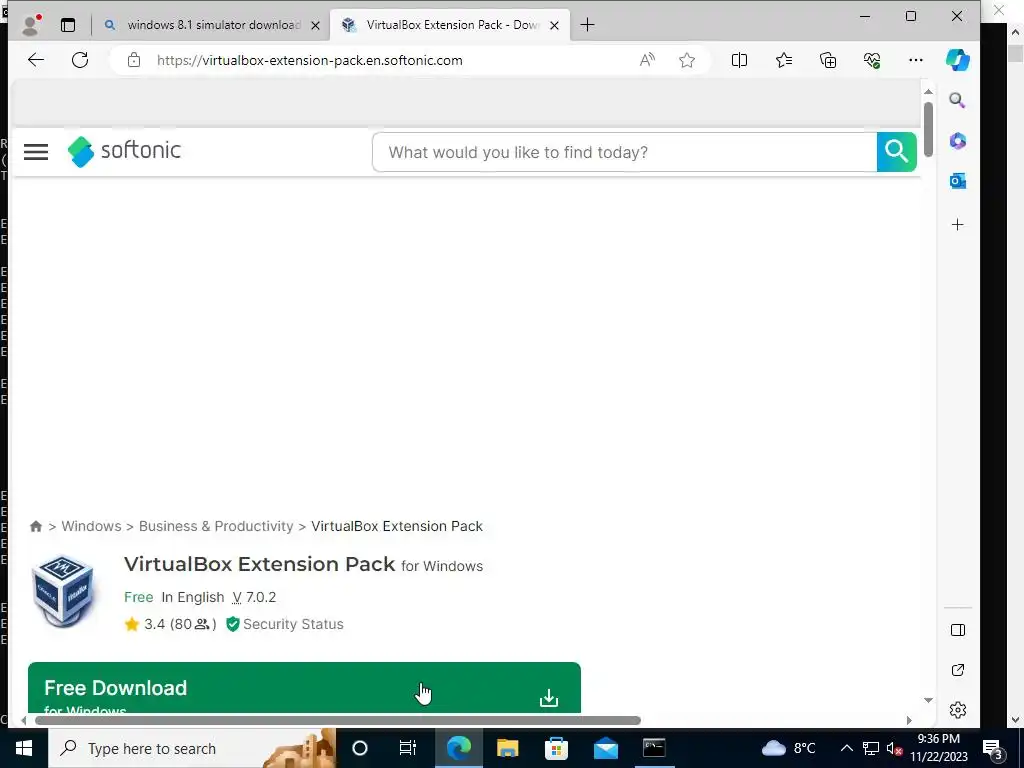Click the taskbar search box
This screenshot has width=1024, height=768.
pyautogui.click(x=191, y=748)
